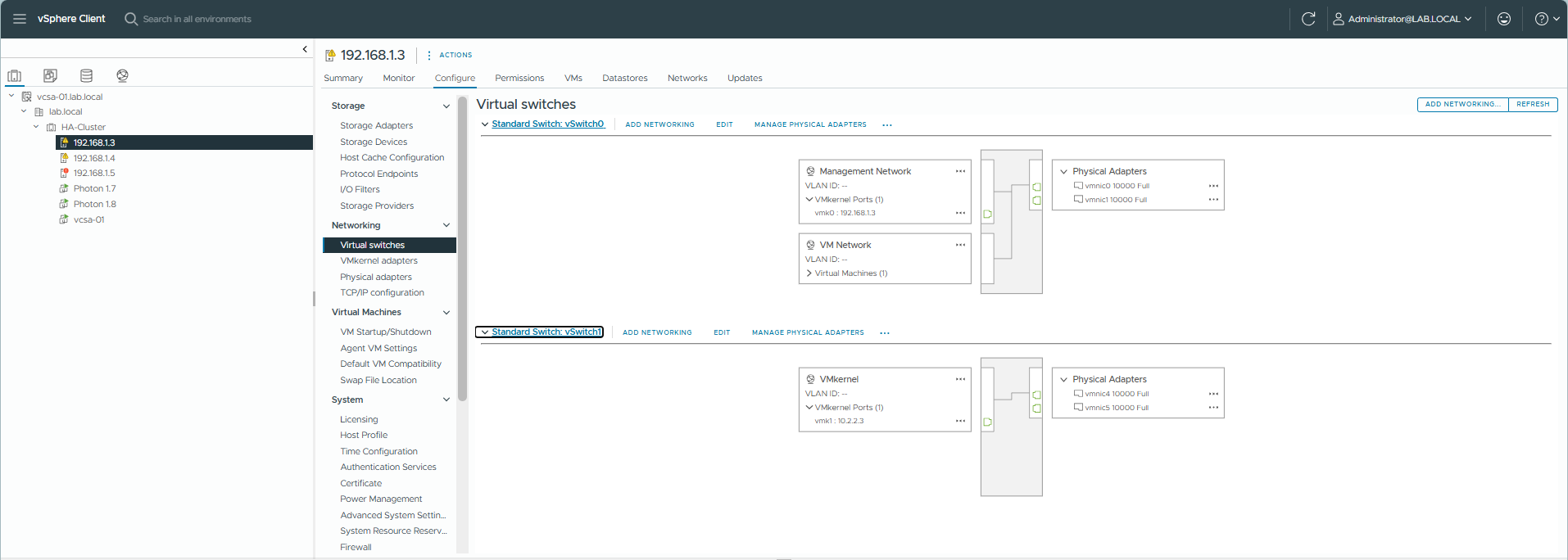The height and width of the screenshot is (560, 1568).
Task: Select the Photon 1.7 VM
Action: coord(94,188)
